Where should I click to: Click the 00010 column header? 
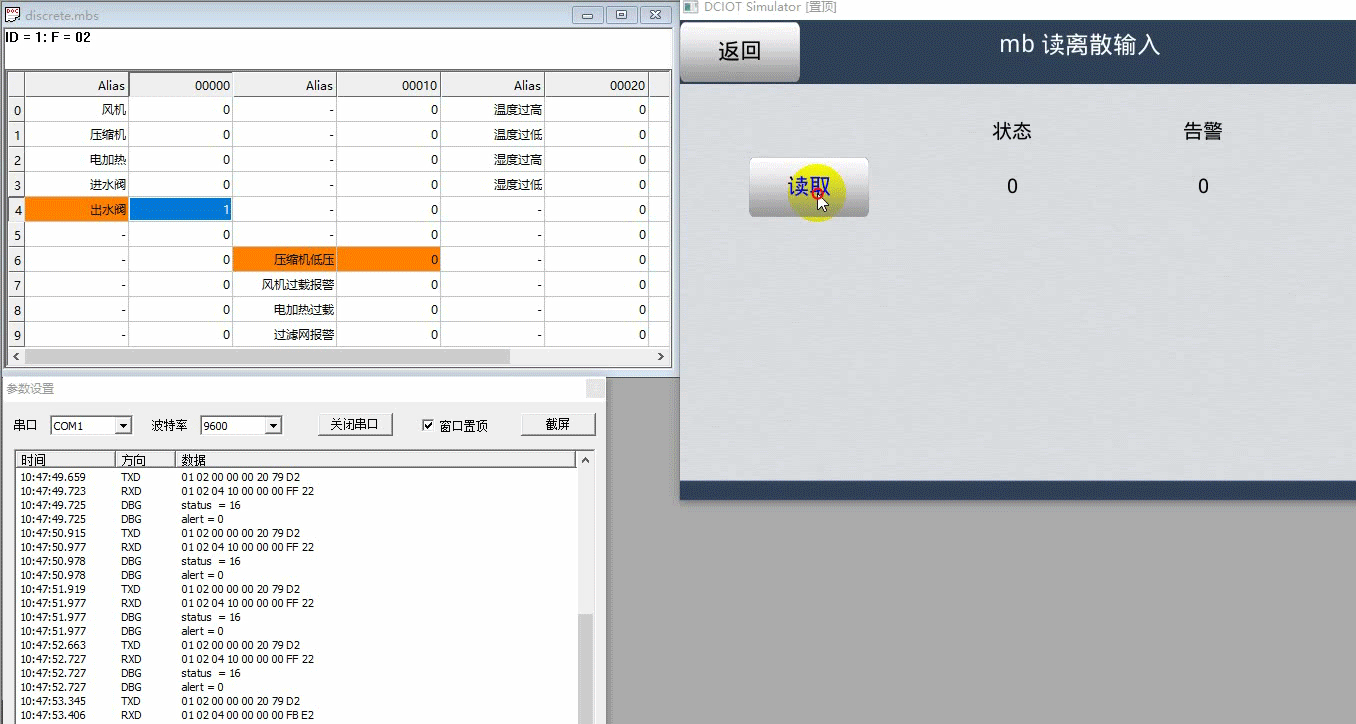tap(389, 85)
